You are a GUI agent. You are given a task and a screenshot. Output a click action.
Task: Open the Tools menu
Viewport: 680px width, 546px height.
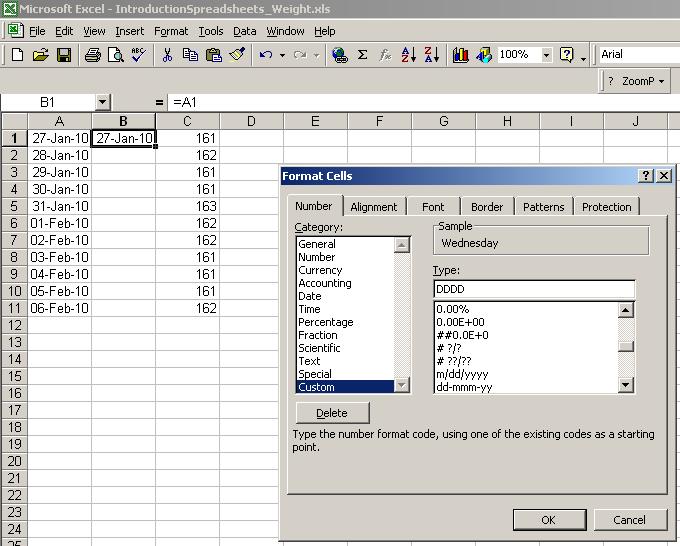click(211, 31)
